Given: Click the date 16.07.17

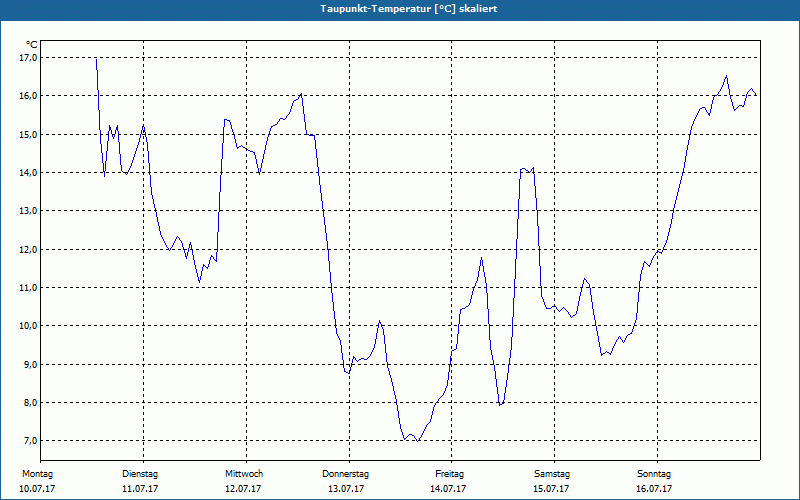Looking at the screenshot, I should pos(654,489).
